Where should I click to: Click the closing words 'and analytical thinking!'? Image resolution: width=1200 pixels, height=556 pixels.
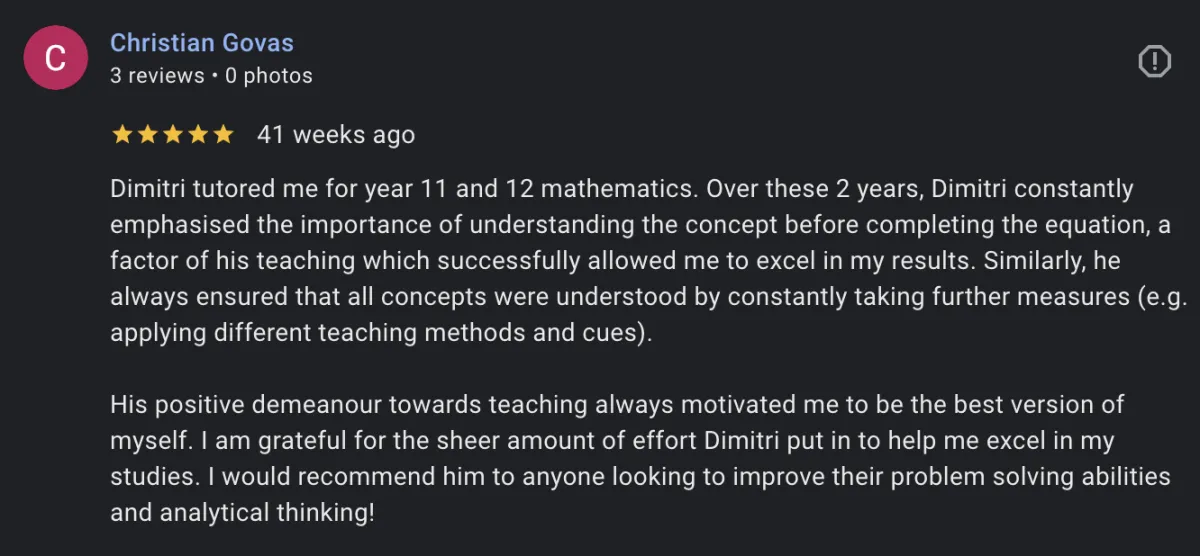tap(242, 513)
